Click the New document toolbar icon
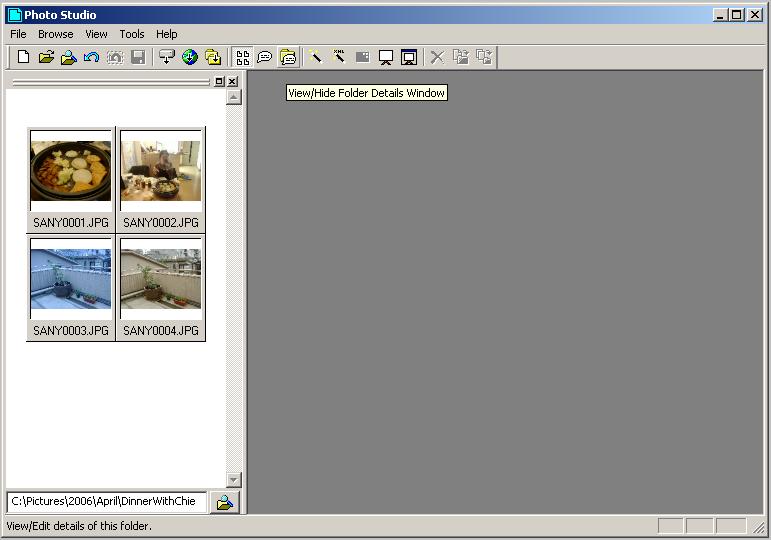 tap(23, 57)
